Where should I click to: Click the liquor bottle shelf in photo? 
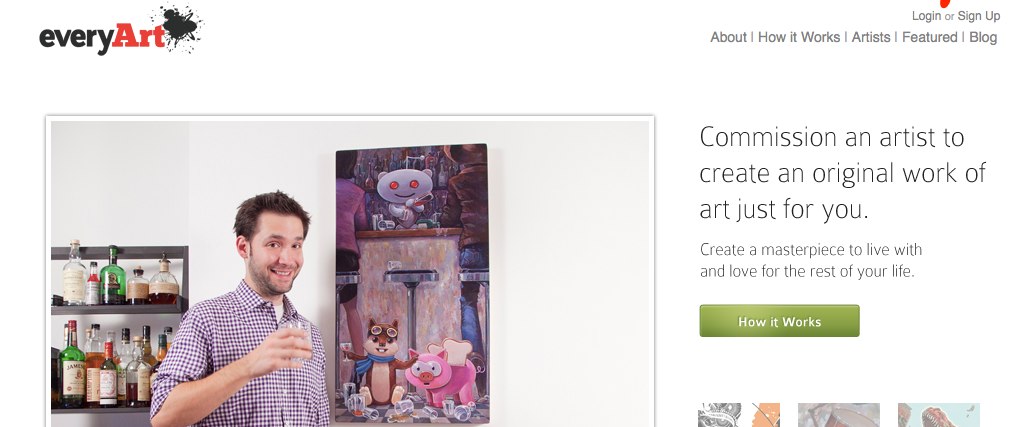click(120, 328)
